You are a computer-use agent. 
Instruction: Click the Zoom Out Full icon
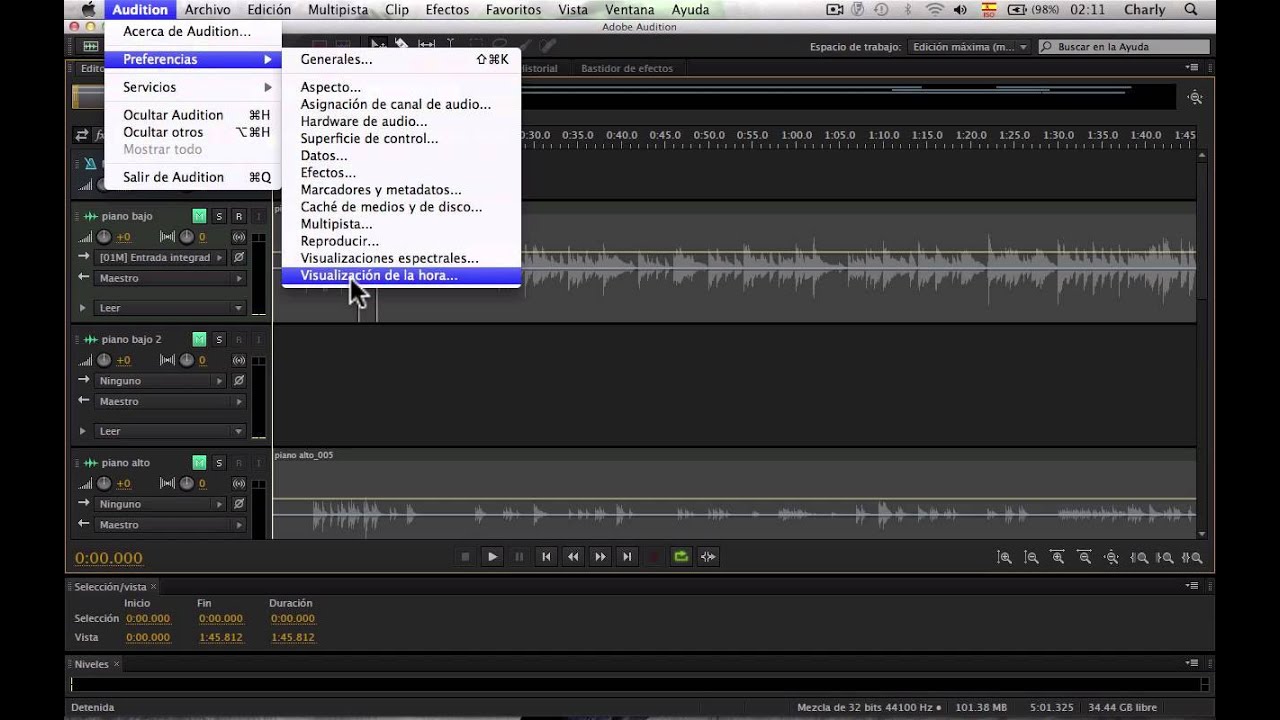coord(1110,558)
